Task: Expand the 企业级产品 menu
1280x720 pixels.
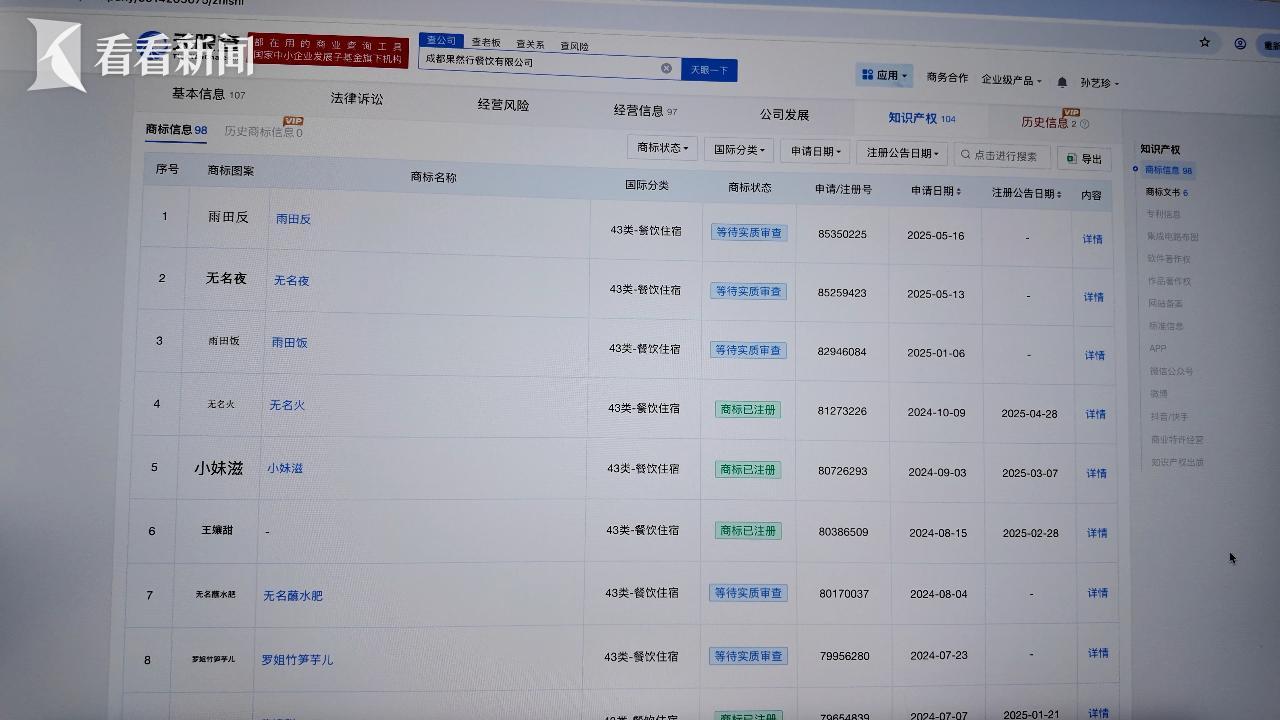Action: tap(1011, 80)
